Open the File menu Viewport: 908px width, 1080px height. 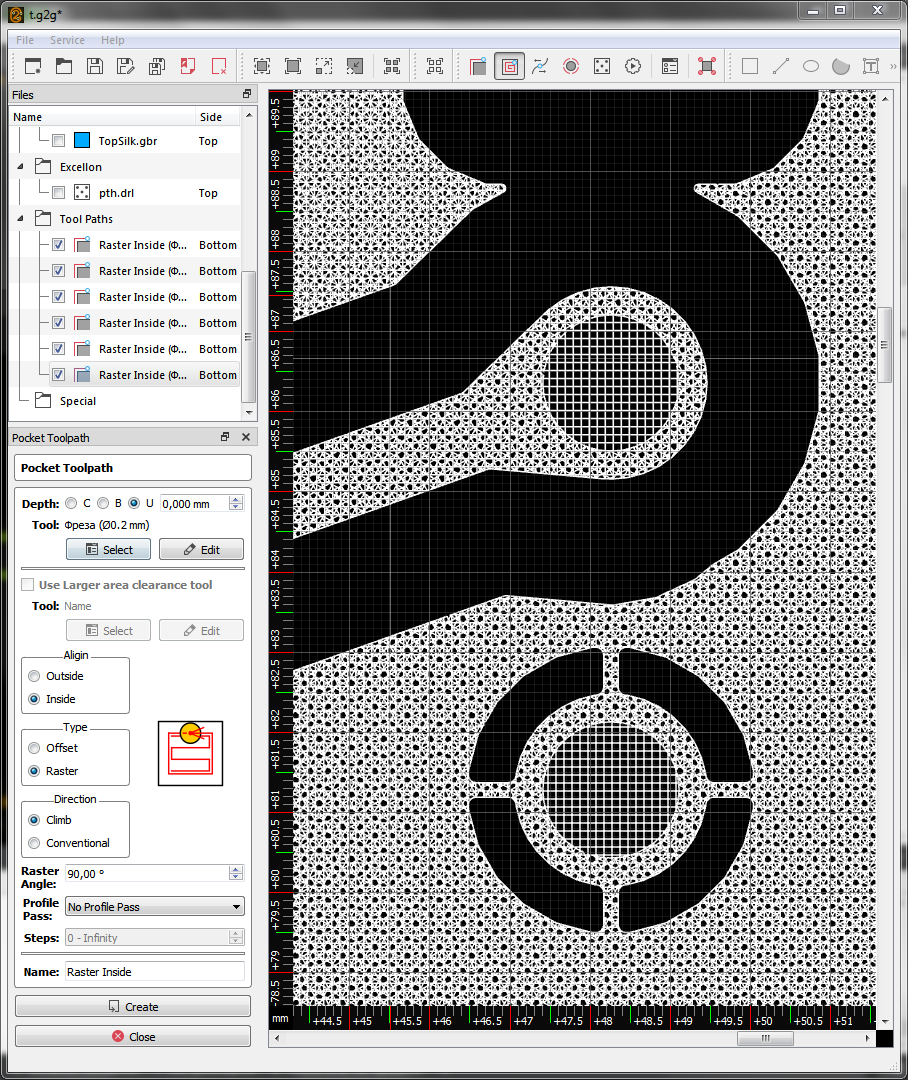(25, 40)
